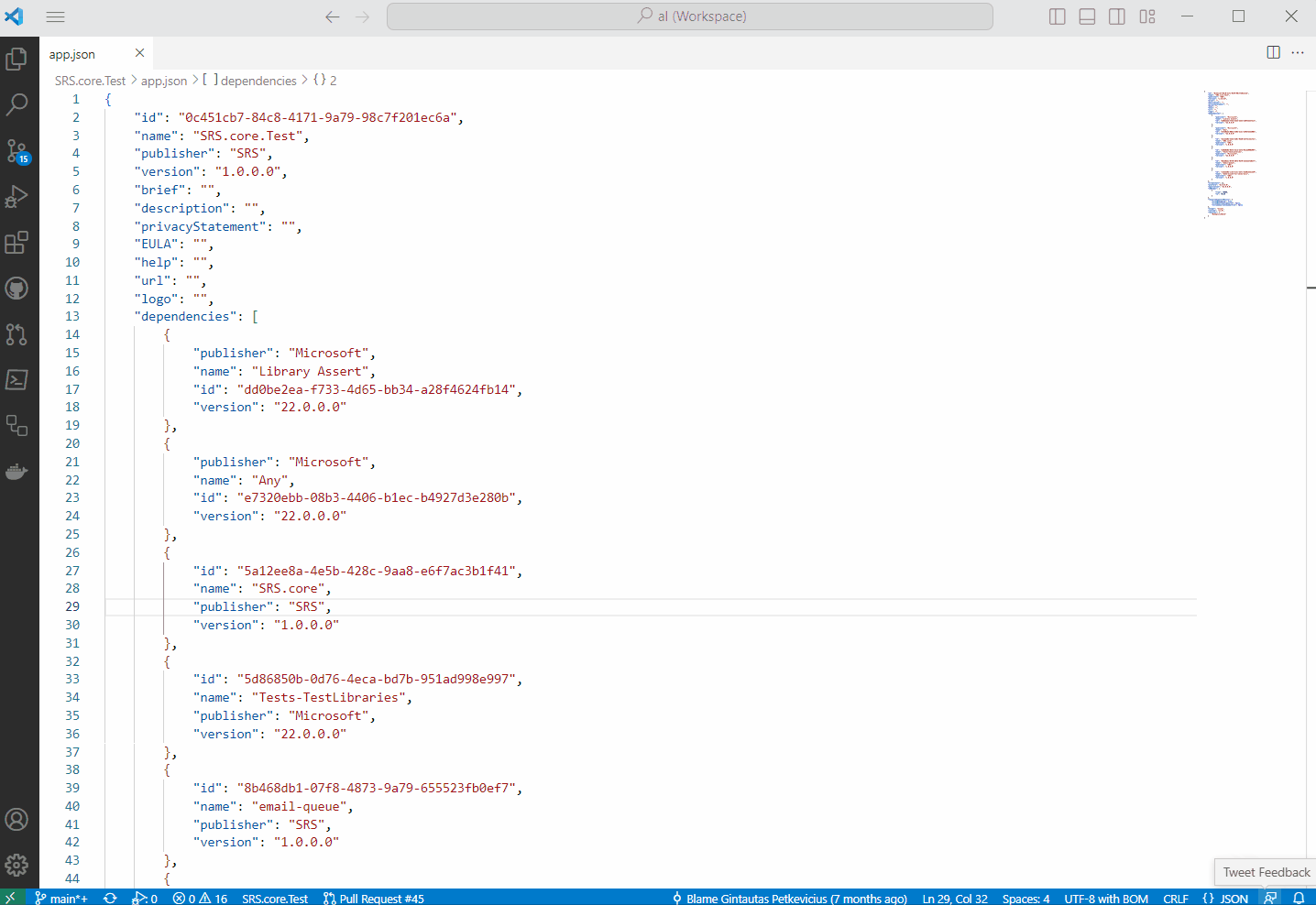Open Pull Request #45 status item

pos(374,898)
